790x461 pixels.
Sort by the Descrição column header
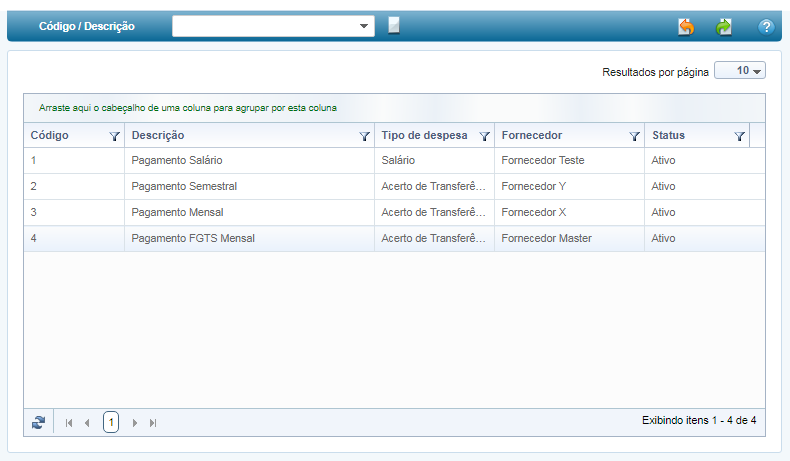pos(158,135)
